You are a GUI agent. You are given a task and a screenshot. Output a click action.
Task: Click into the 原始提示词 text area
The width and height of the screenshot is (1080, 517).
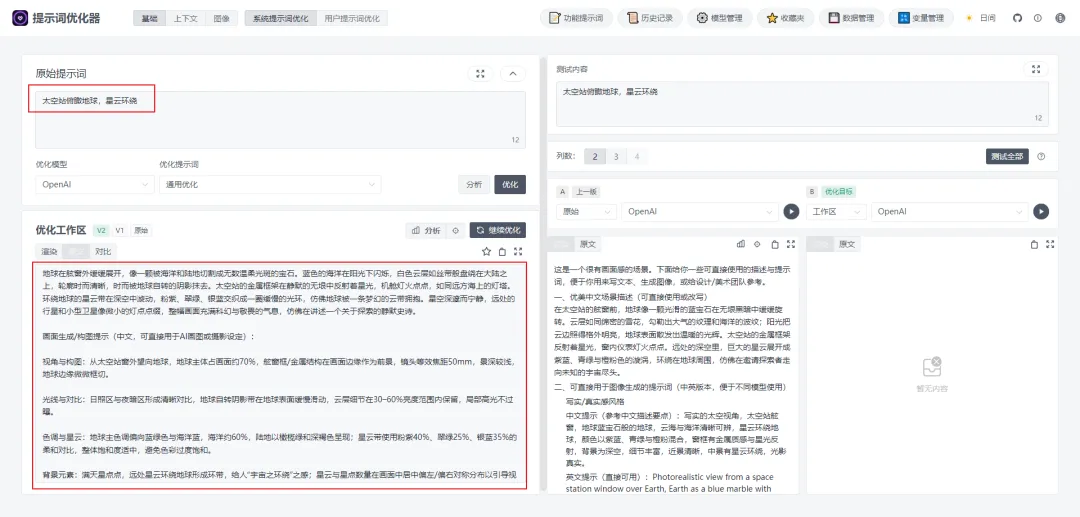tap(280, 119)
